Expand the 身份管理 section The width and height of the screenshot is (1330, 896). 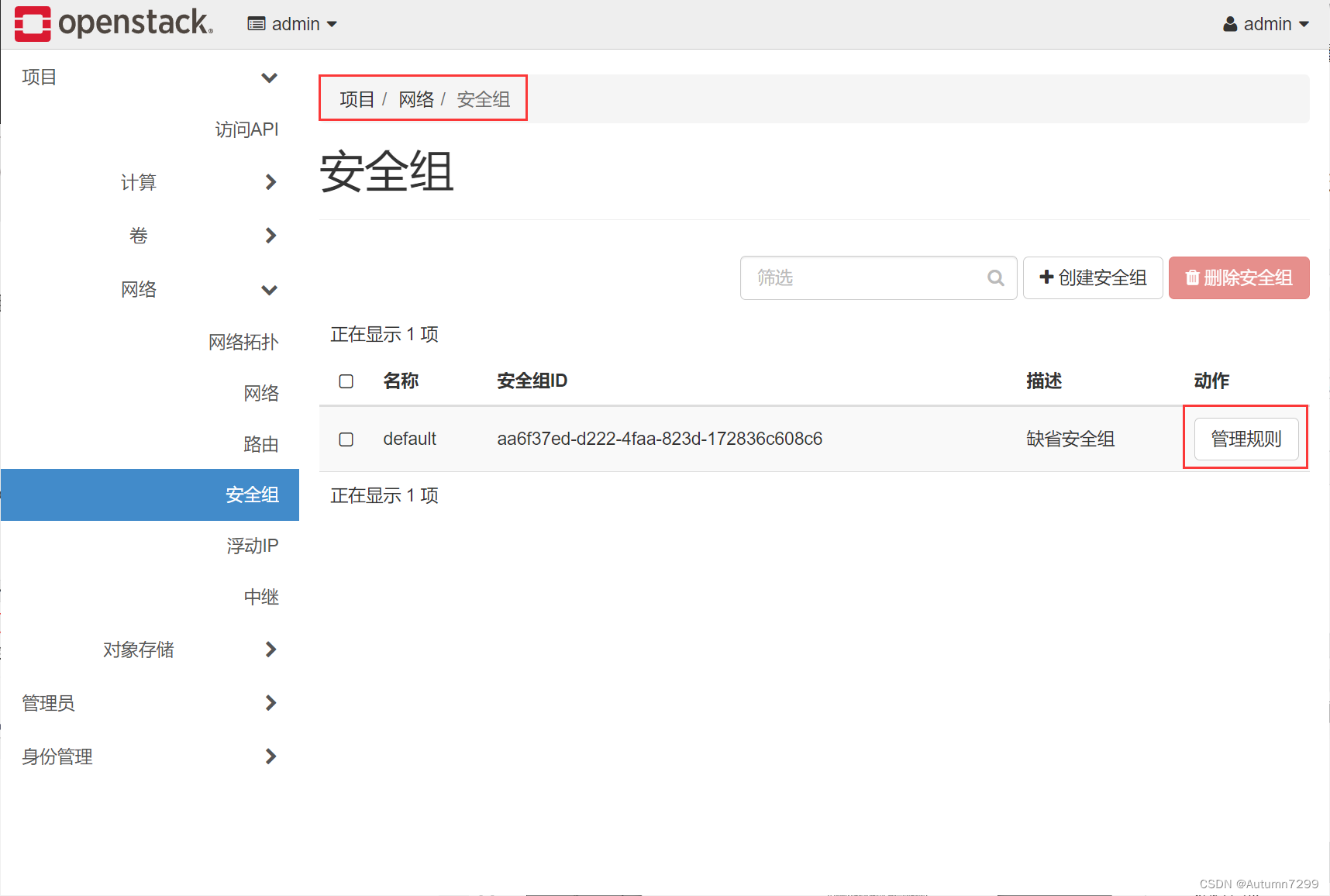(149, 756)
